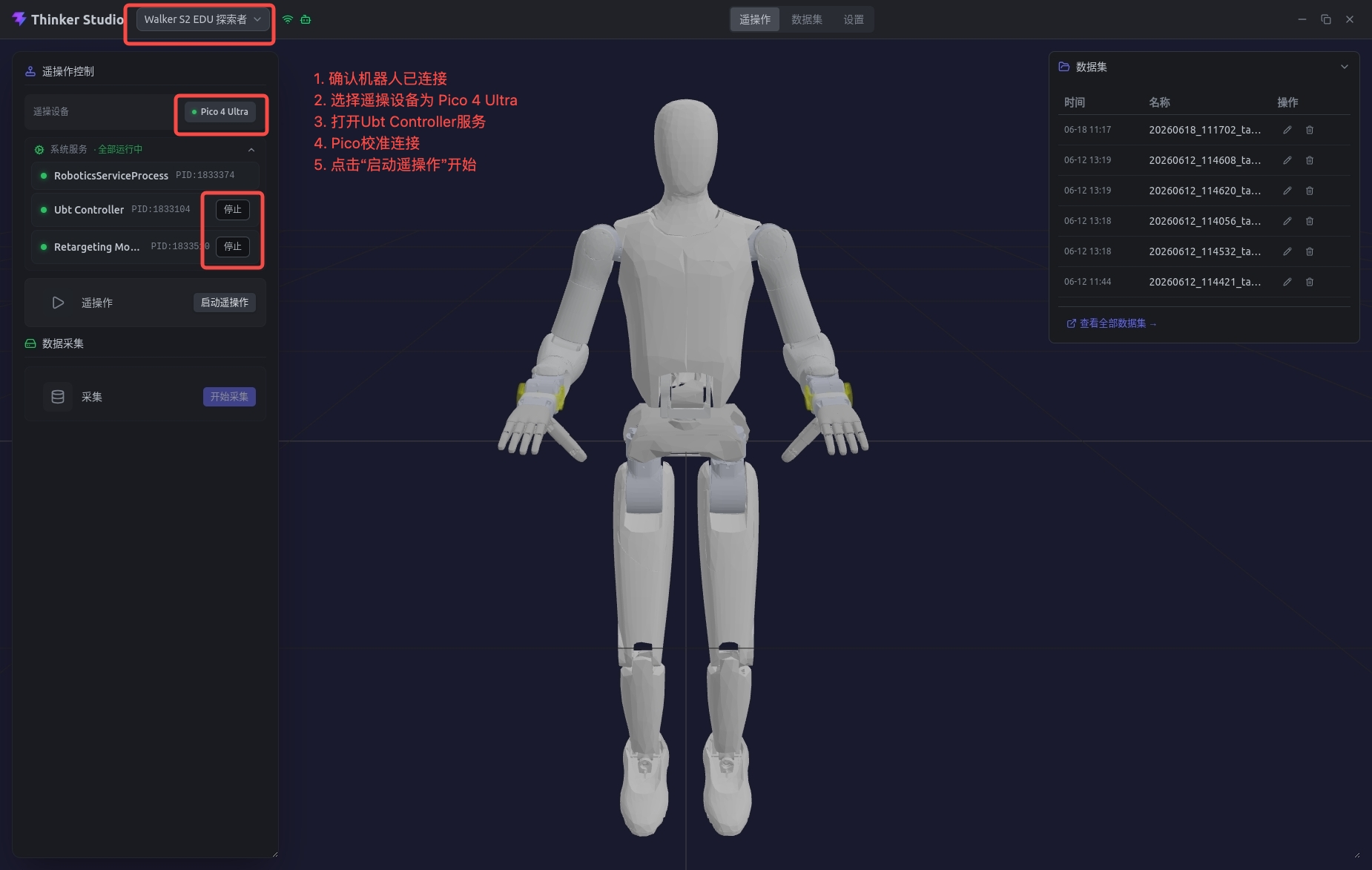Delete the 20260612_114056 dataset
1372x870 pixels.
1310,221
